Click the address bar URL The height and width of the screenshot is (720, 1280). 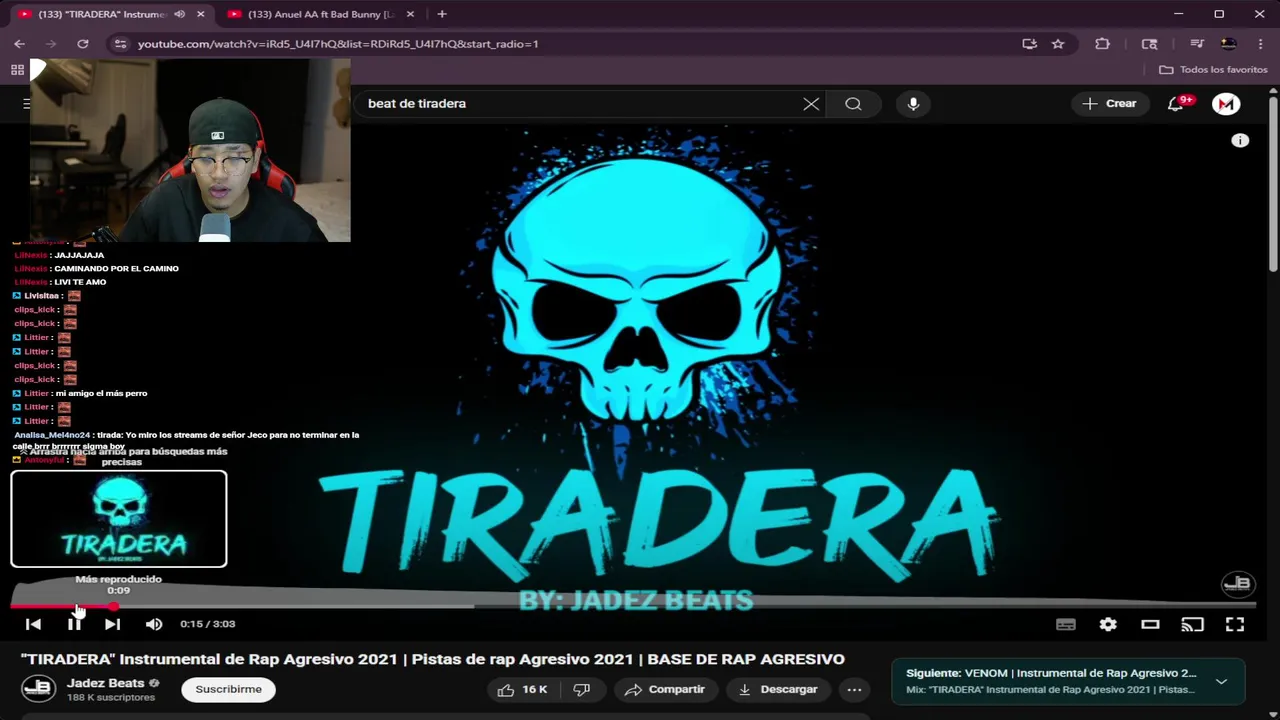click(338, 44)
